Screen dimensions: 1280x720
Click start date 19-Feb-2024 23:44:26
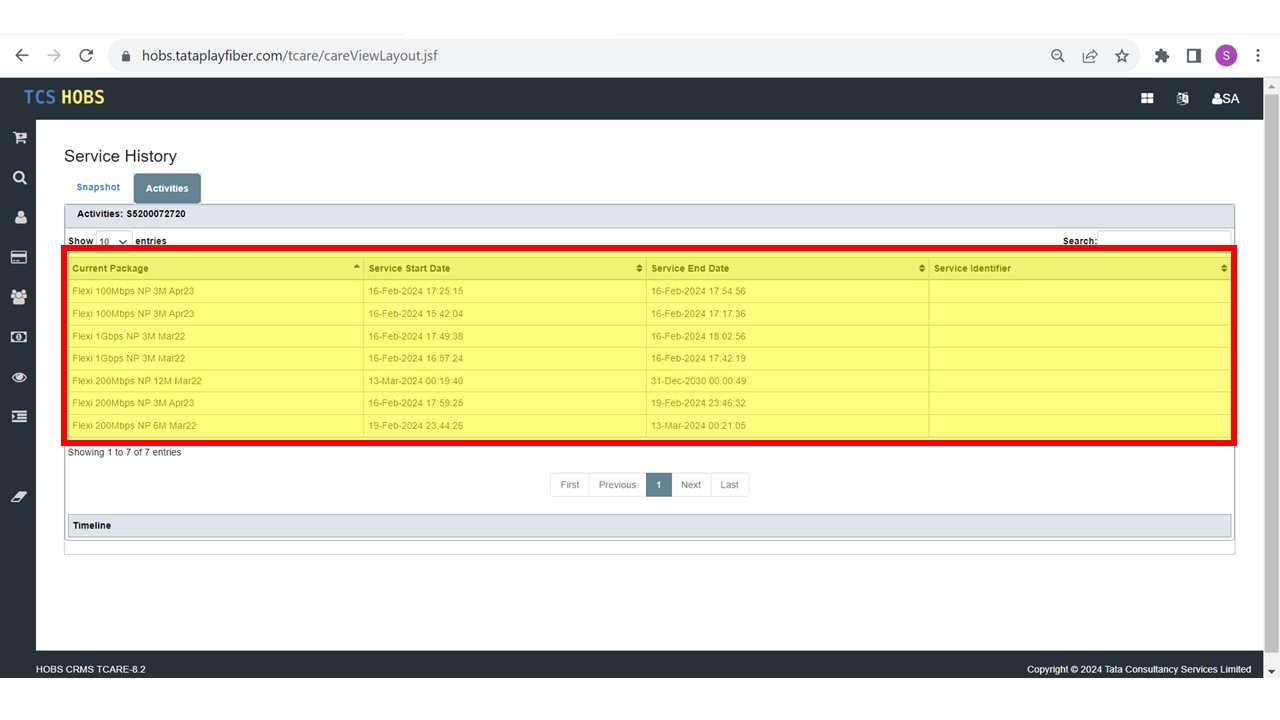[416, 426]
